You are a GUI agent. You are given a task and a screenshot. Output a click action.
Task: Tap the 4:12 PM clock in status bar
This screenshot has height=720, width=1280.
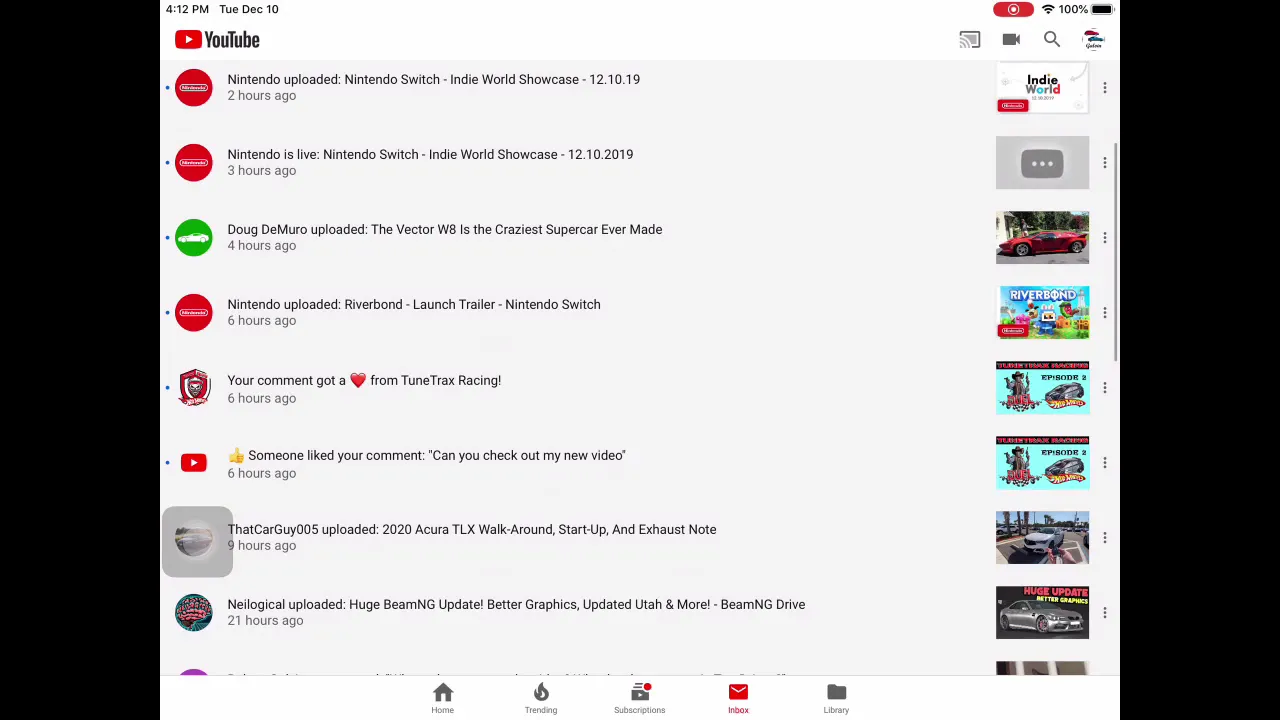tap(187, 9)
